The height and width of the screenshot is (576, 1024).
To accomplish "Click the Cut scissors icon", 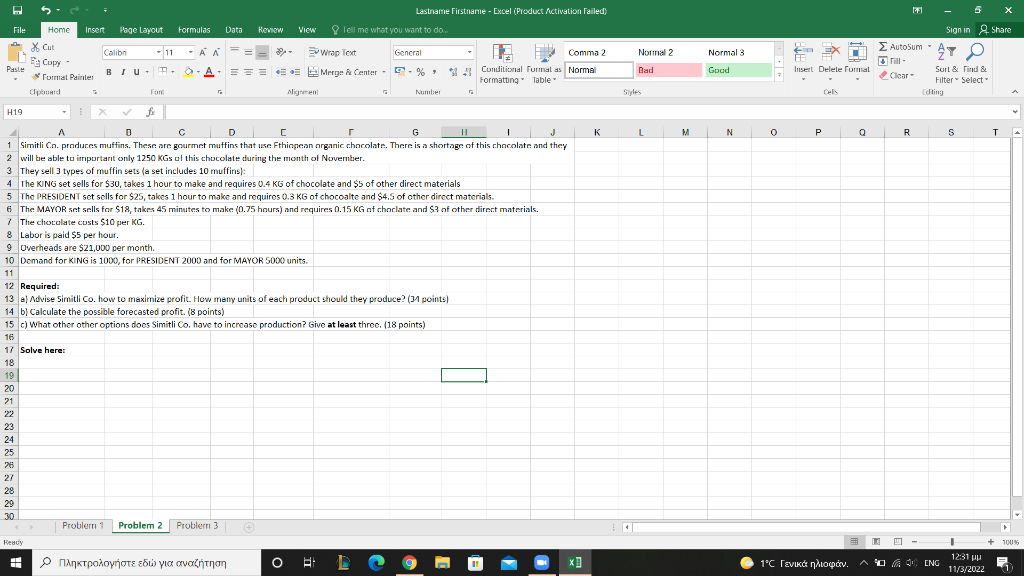I will (35, 47).
